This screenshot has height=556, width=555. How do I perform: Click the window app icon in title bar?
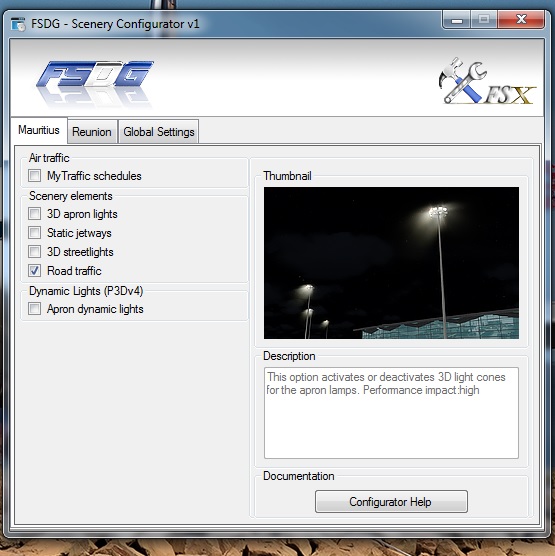18,24
